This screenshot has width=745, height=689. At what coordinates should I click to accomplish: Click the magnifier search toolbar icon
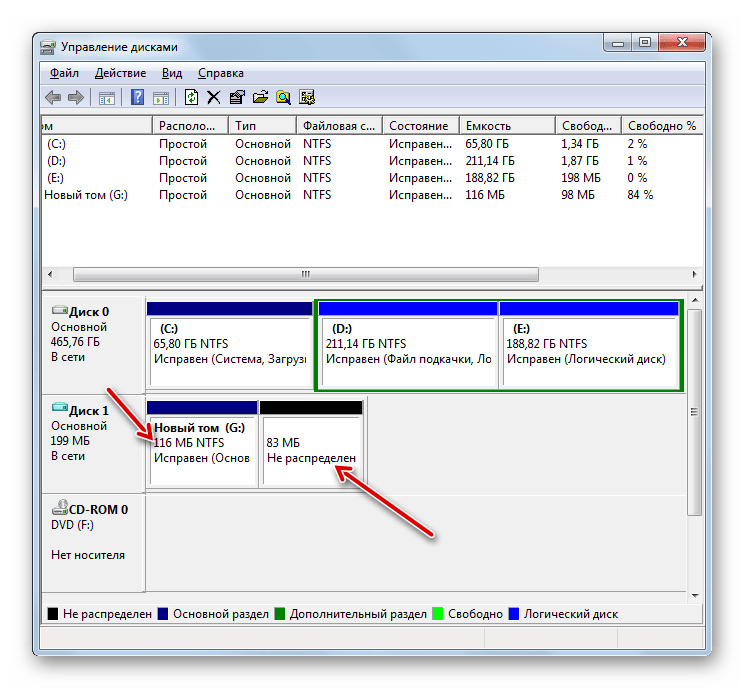tap(283, 97)
